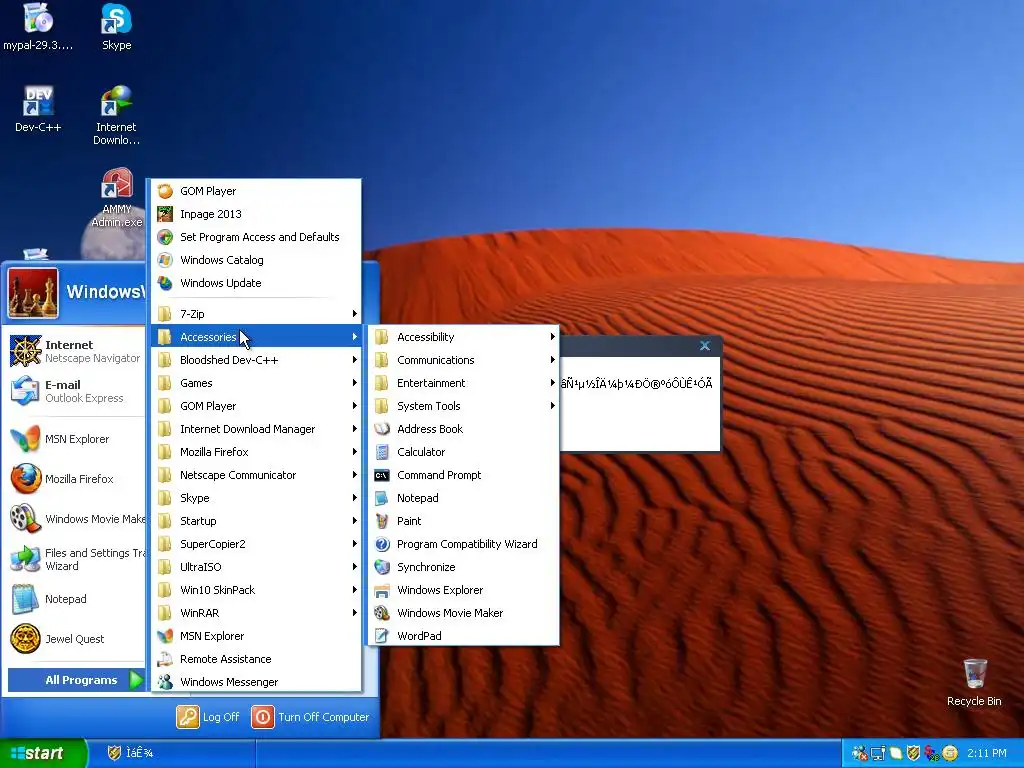
Task: Click the Inpage 2013 program icon
Action: point(165,214)
